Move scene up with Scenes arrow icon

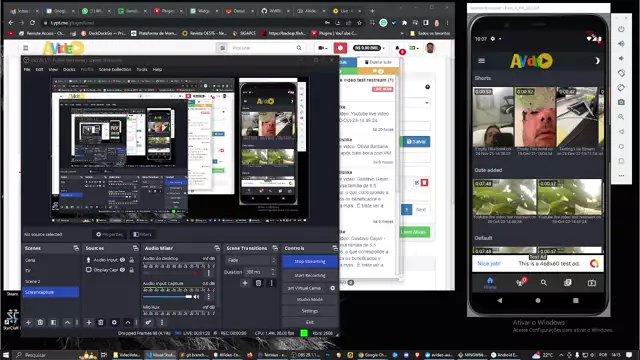coord(67,322)
